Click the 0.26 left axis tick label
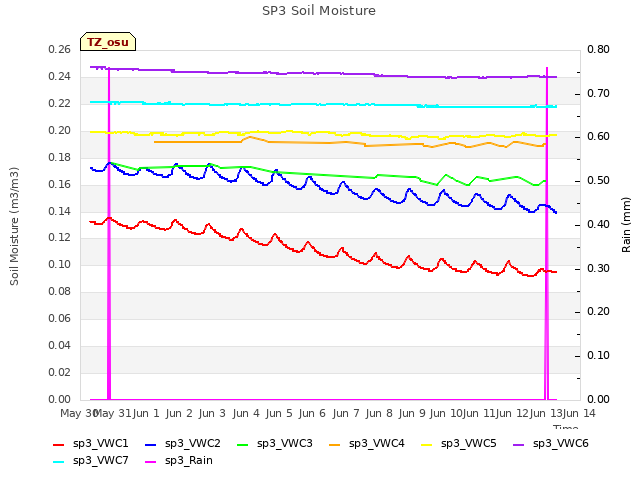The width and height of the screenshot is (640, 480). coord(60,49)
